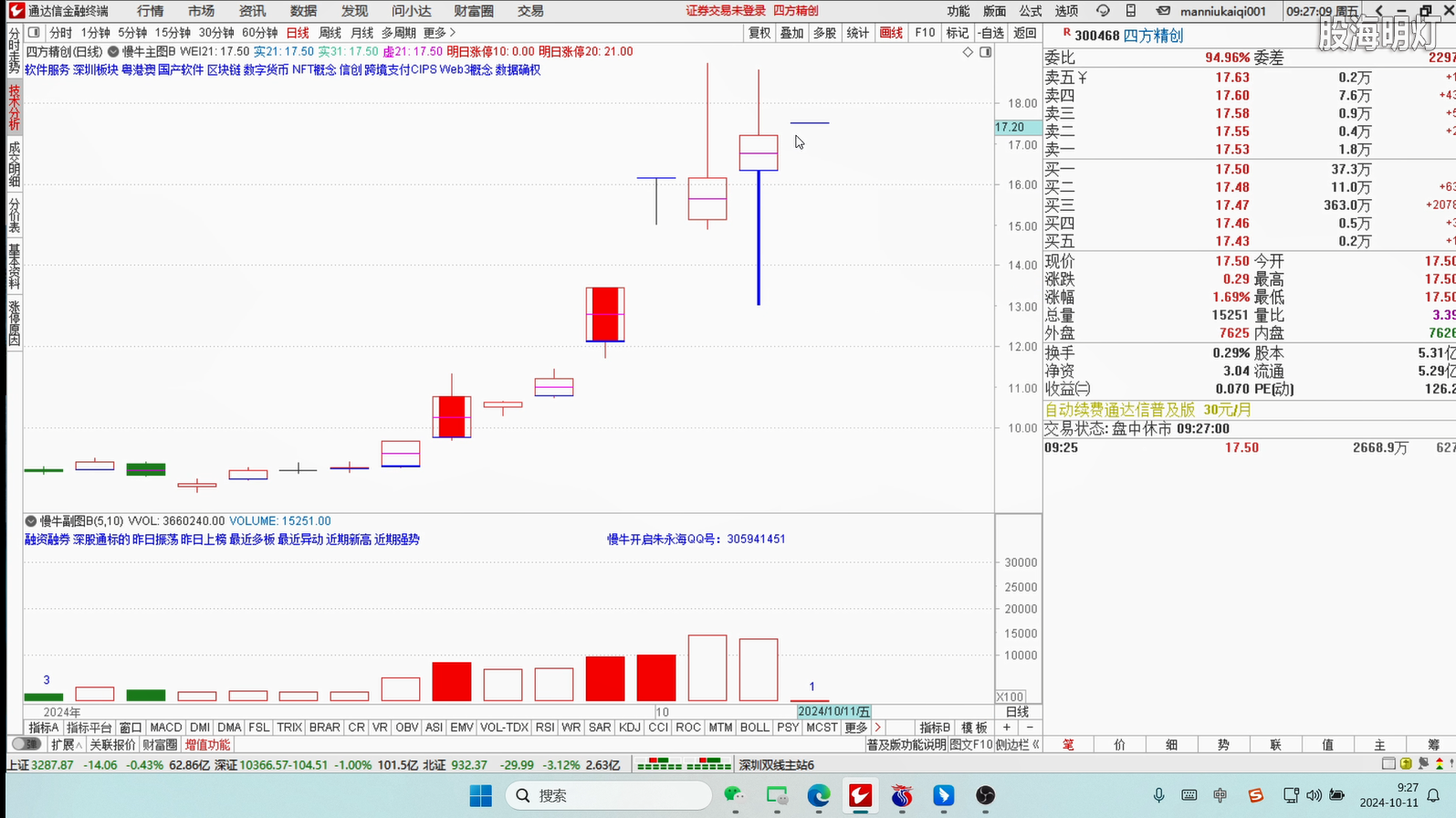
Task: Open WeChat from the taskbar
Action: (734, 796)
